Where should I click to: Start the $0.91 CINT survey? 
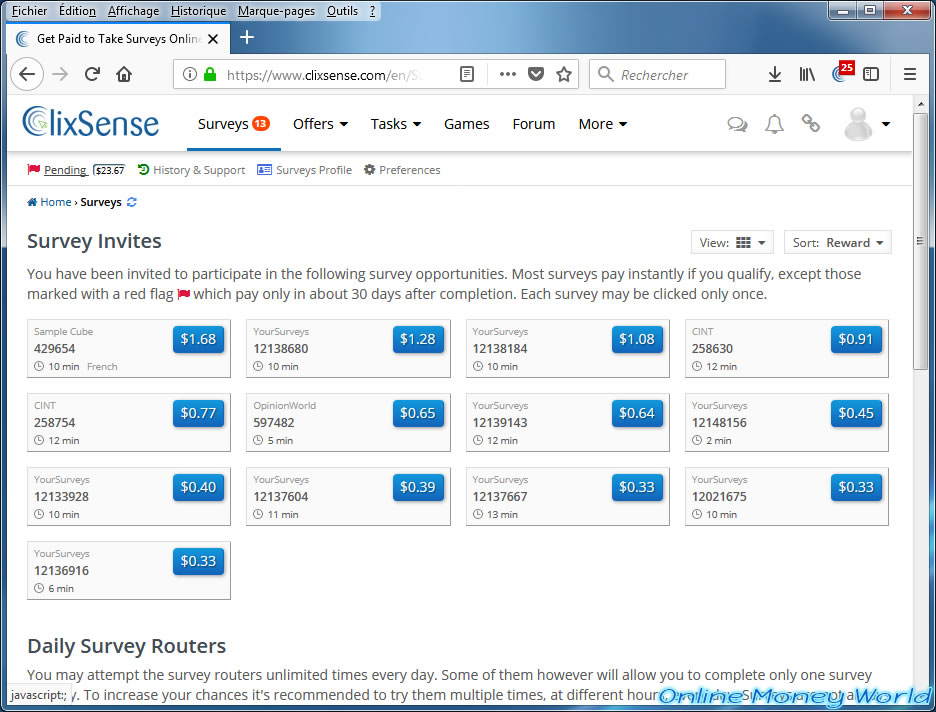click(856, 339)
